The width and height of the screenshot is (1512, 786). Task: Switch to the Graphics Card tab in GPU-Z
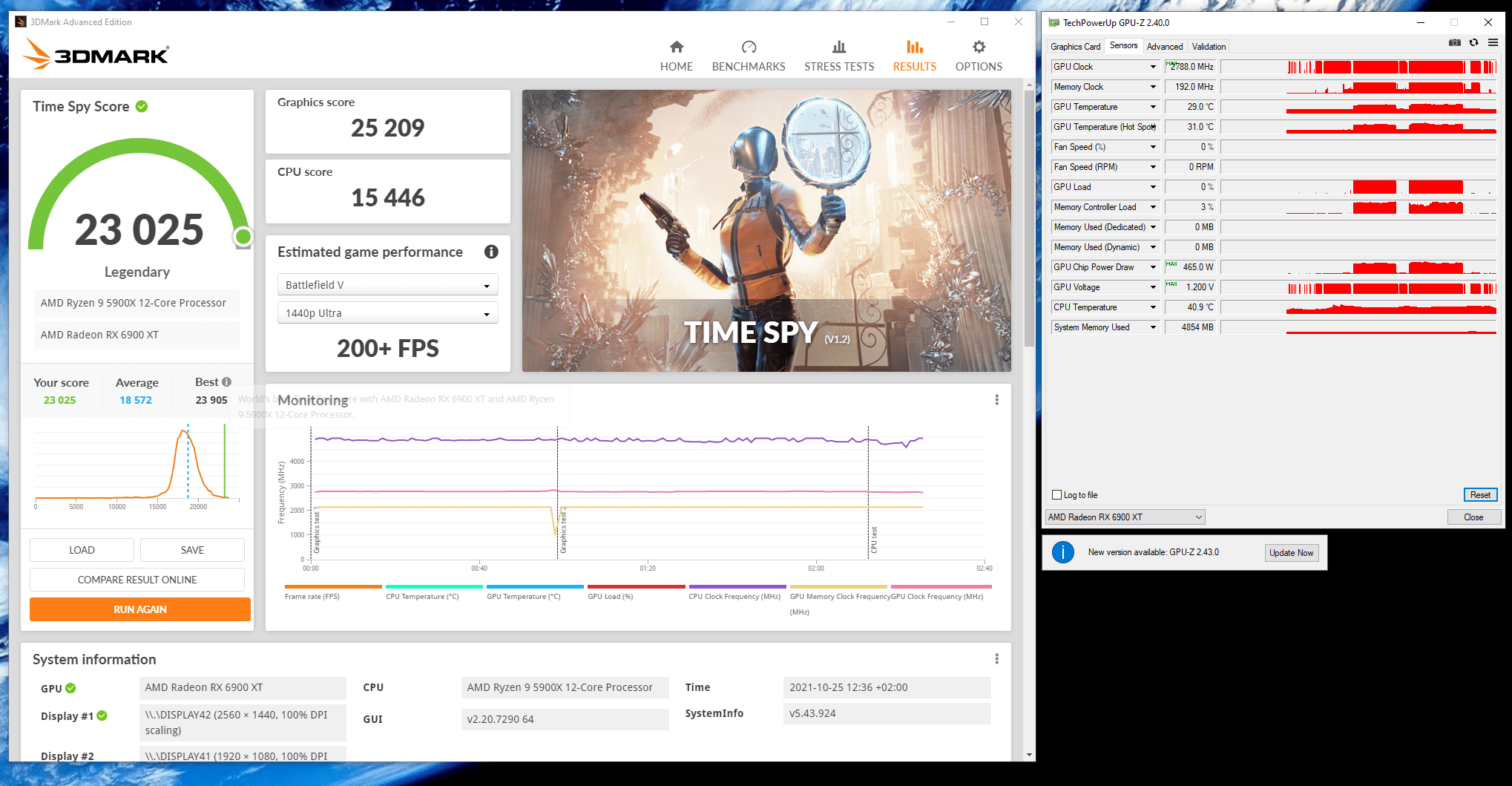pos(1075,47)
